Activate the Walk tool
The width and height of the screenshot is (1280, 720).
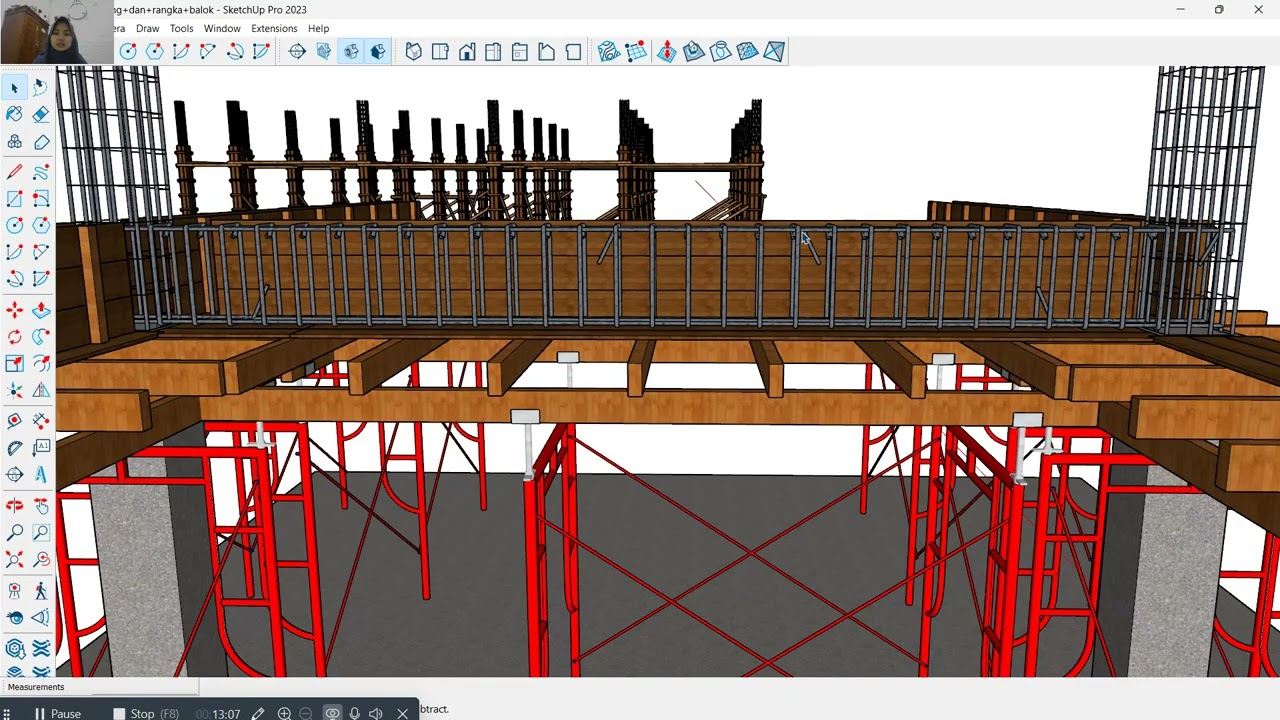click(41, 591)
